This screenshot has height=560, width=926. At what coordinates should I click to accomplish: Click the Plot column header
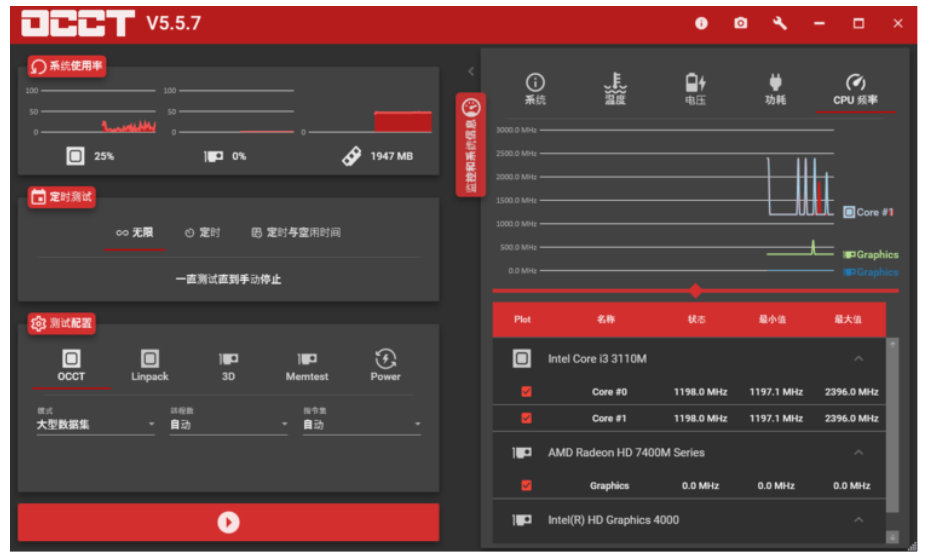(522, 320)
